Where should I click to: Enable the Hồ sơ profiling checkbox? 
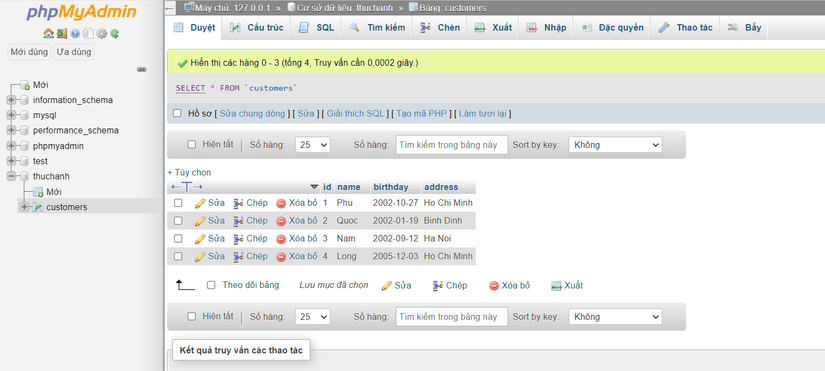[177, 113]
